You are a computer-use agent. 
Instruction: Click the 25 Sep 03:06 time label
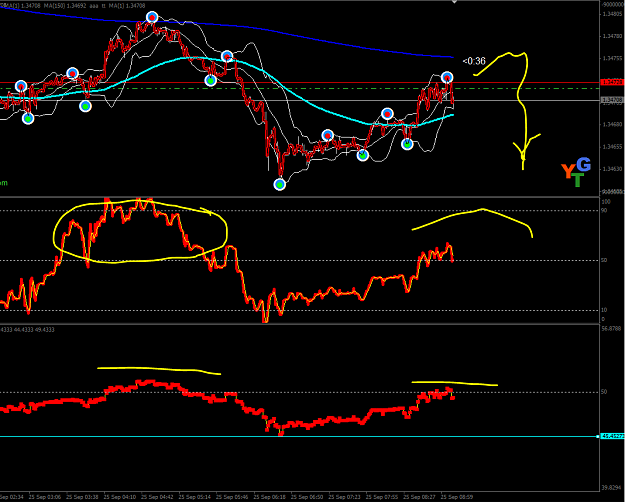[x=45, y=497]
